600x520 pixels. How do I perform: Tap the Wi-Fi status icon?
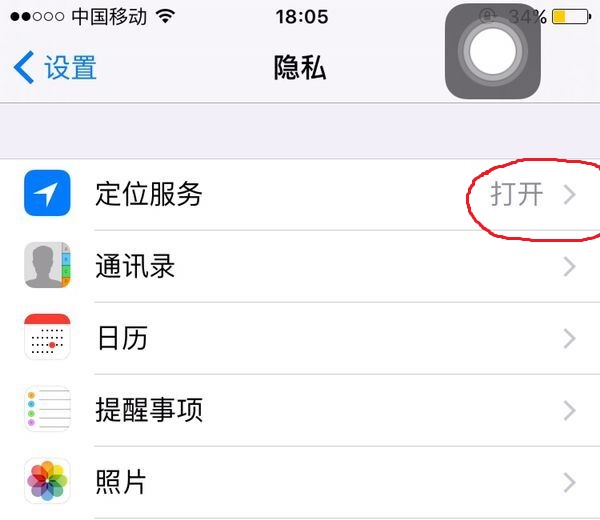(x=165, y=16)
